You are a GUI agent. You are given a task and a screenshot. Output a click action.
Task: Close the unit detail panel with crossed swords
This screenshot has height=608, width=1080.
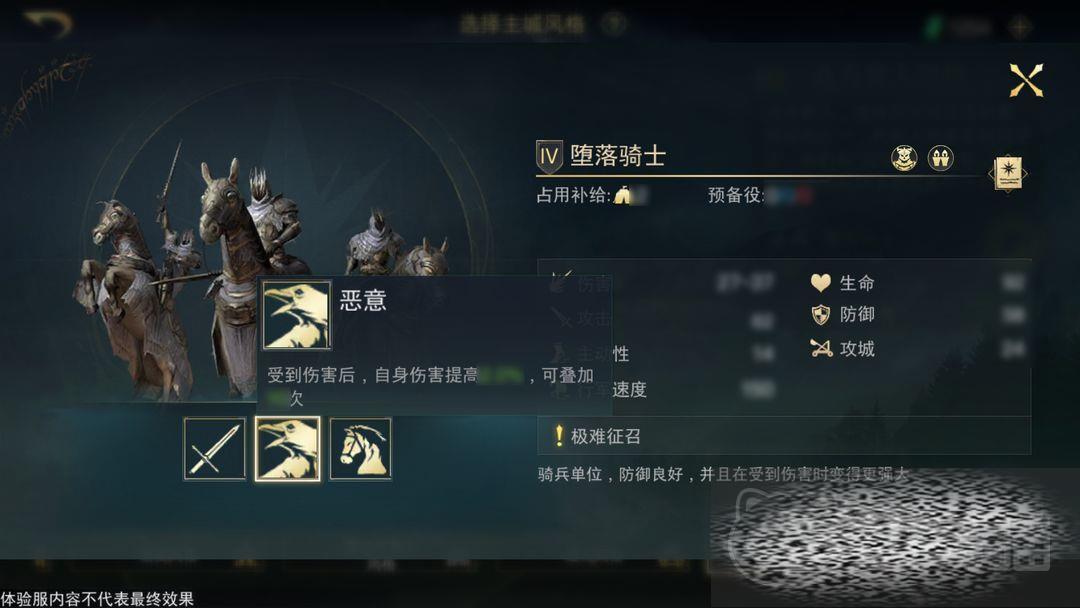1026,81
